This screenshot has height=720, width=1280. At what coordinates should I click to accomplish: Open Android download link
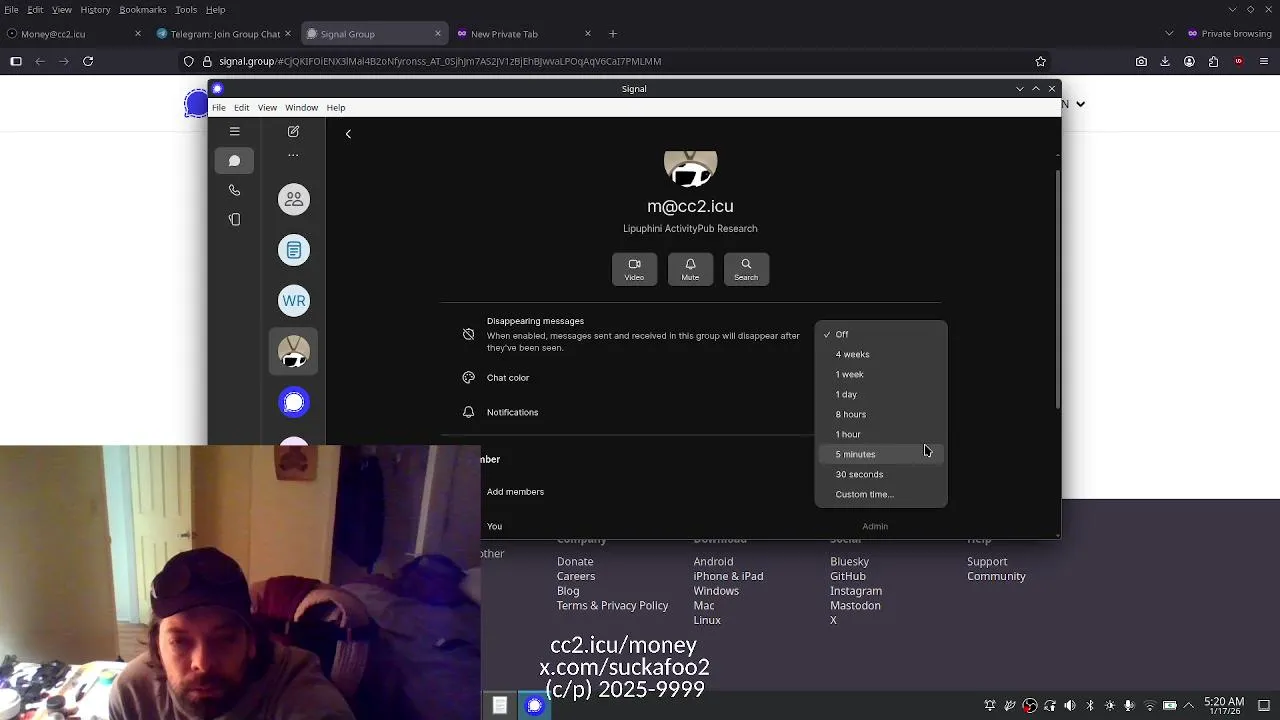tap(713, 562)
